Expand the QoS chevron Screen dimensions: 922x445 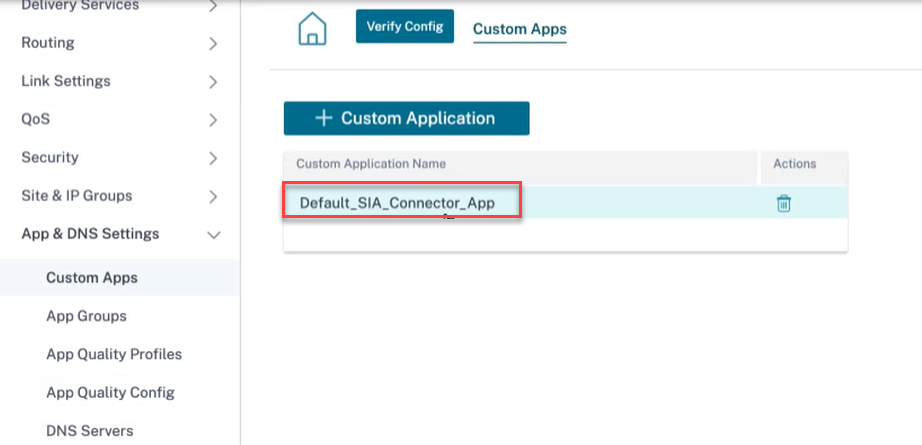pos(213,120)
